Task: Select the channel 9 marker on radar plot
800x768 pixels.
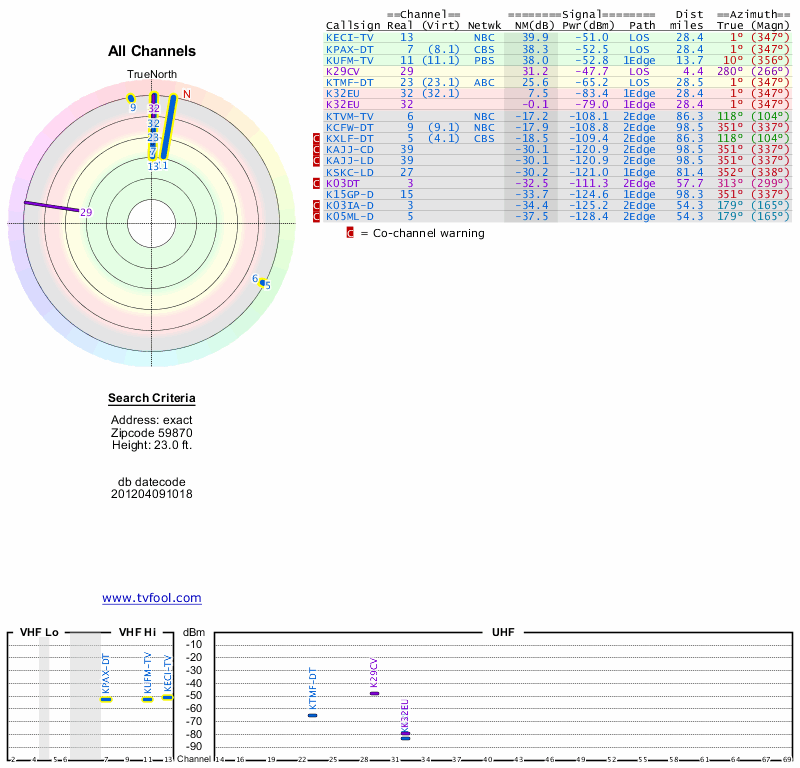Action: coord(131,98)
